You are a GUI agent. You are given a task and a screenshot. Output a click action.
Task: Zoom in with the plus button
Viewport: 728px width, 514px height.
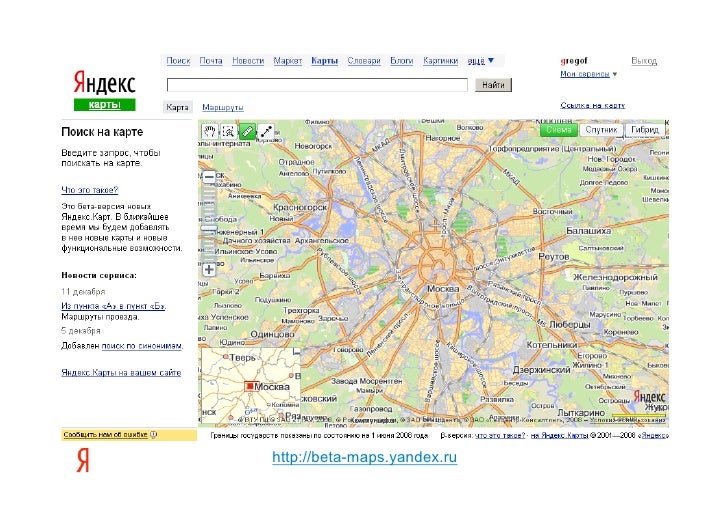[209, 269]
